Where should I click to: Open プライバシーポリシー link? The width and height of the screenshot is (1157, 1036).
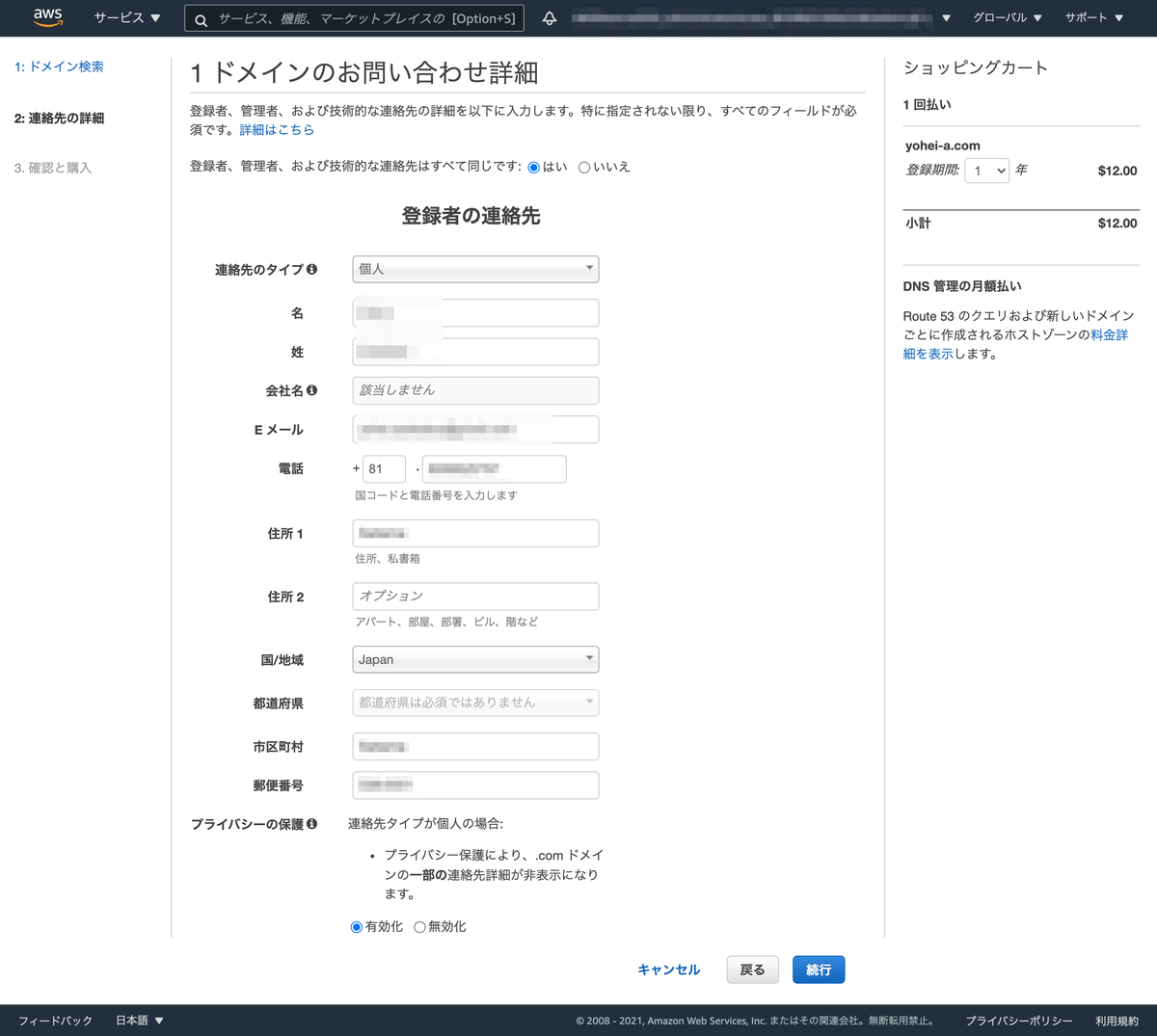coord(1019,1021)
